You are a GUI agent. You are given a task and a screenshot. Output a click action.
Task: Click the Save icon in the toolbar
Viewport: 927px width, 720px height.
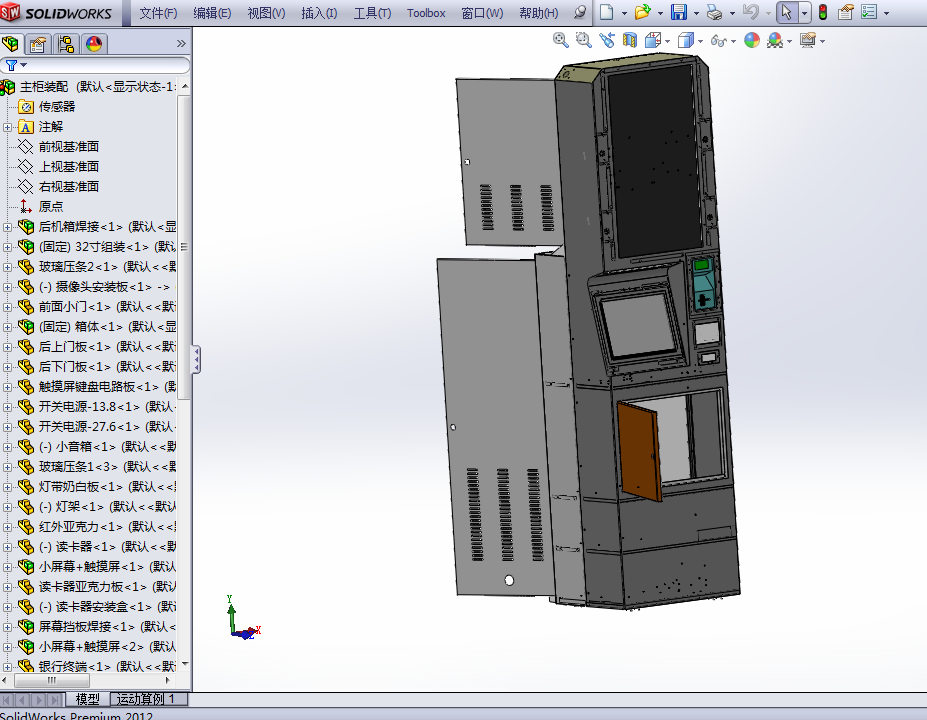(678, 13)
